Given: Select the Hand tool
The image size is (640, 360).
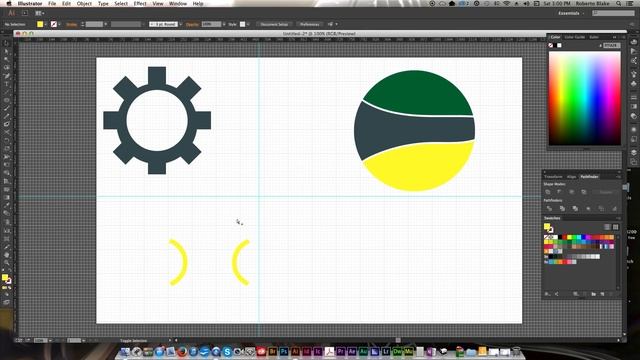Looking at the screenshot, I should click(x=7, y=255).
